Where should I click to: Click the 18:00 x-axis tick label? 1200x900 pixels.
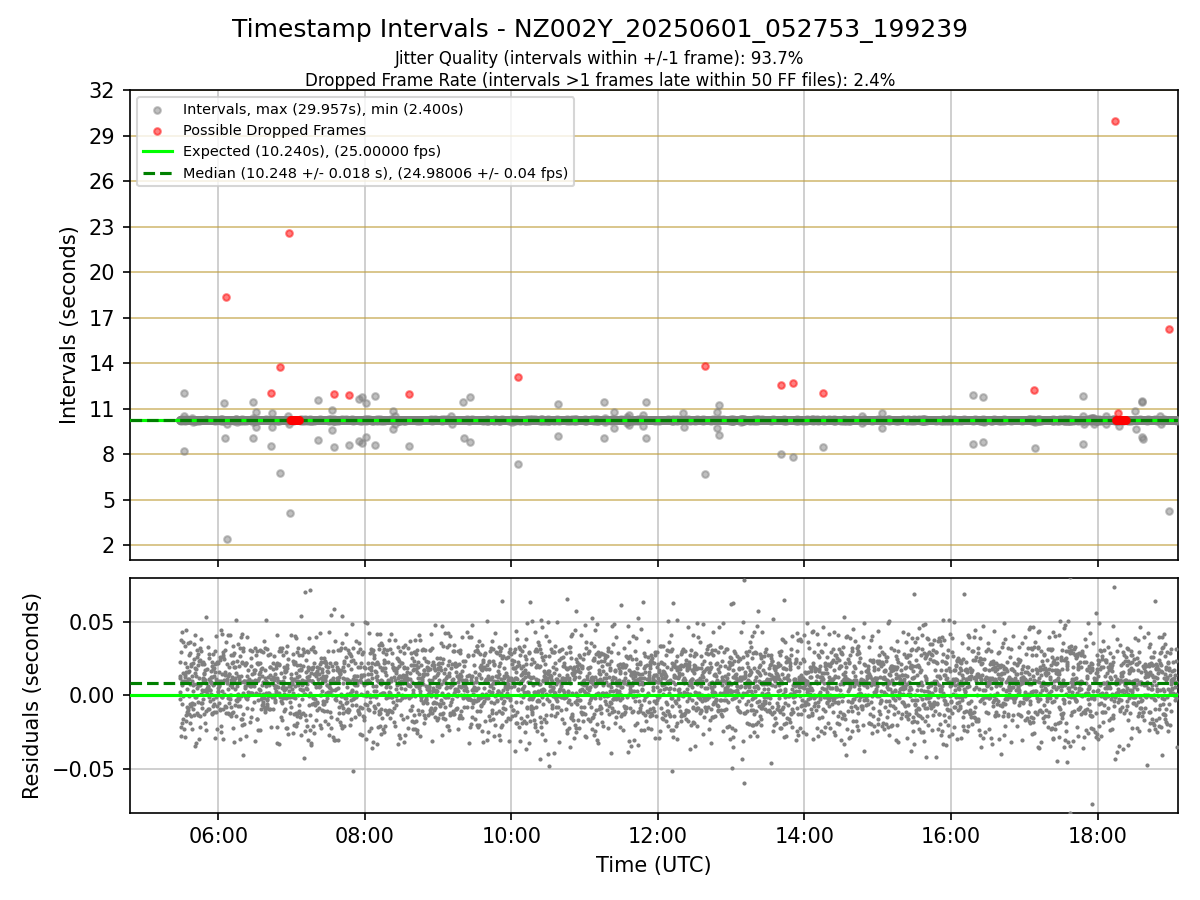[x=1098, y=836]
